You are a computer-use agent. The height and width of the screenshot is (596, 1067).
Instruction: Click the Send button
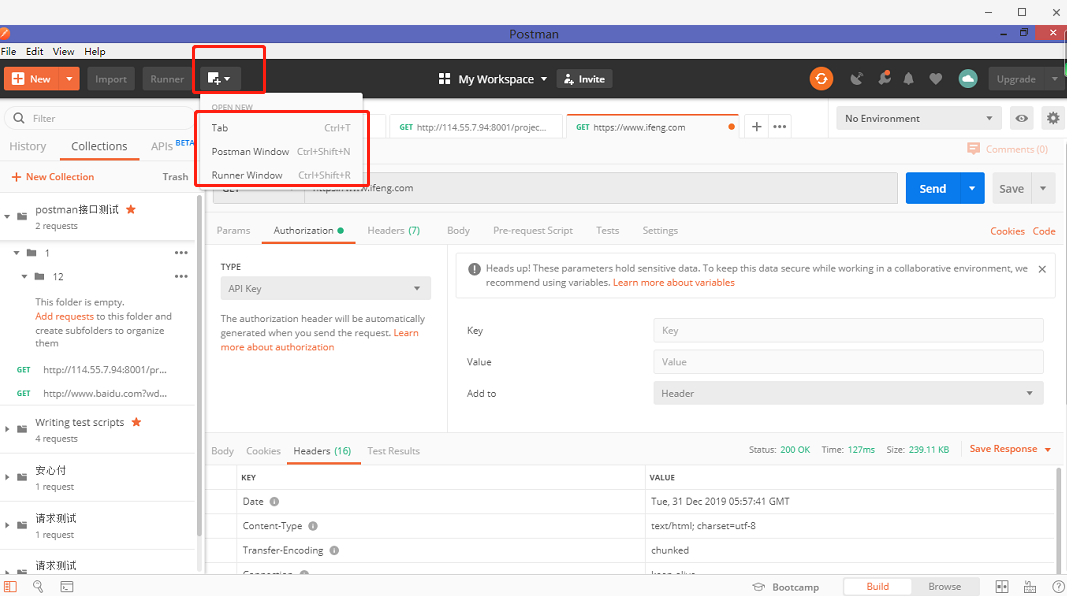(932, 188)
